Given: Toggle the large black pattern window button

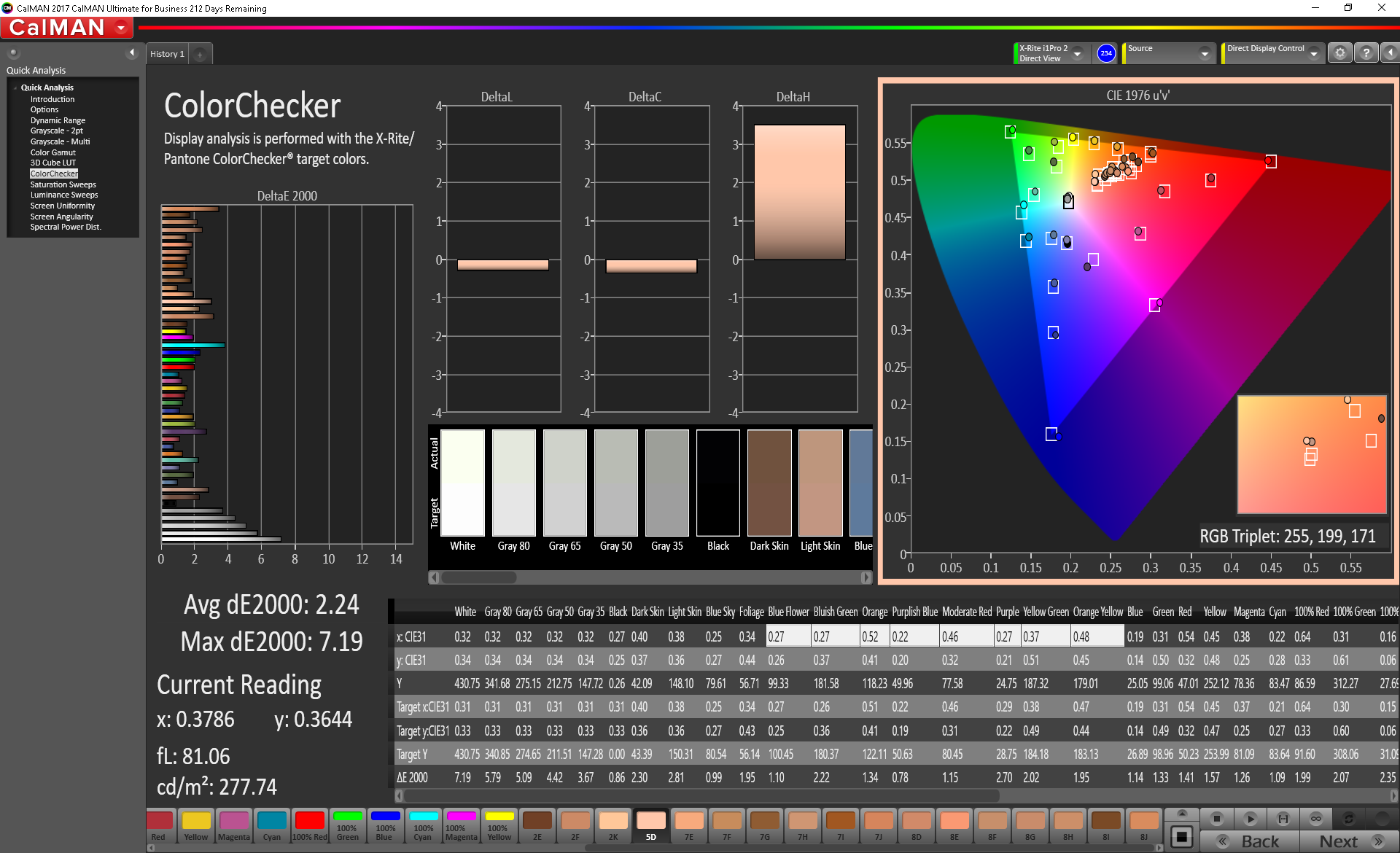Looking at the screenshot, I should tap(1182, 836).
